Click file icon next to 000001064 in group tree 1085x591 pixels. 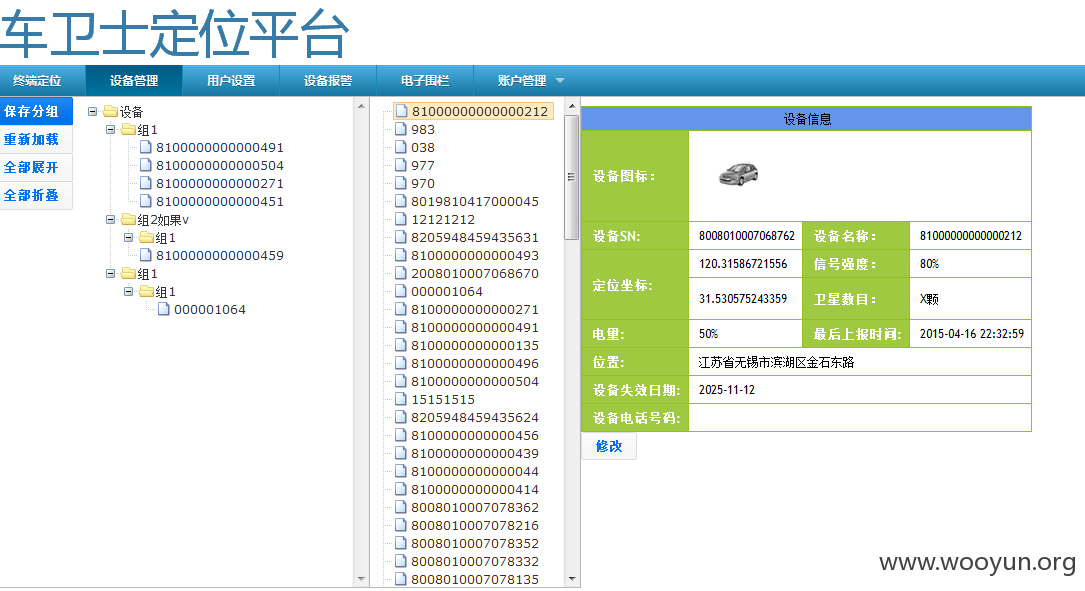point(164,309)
